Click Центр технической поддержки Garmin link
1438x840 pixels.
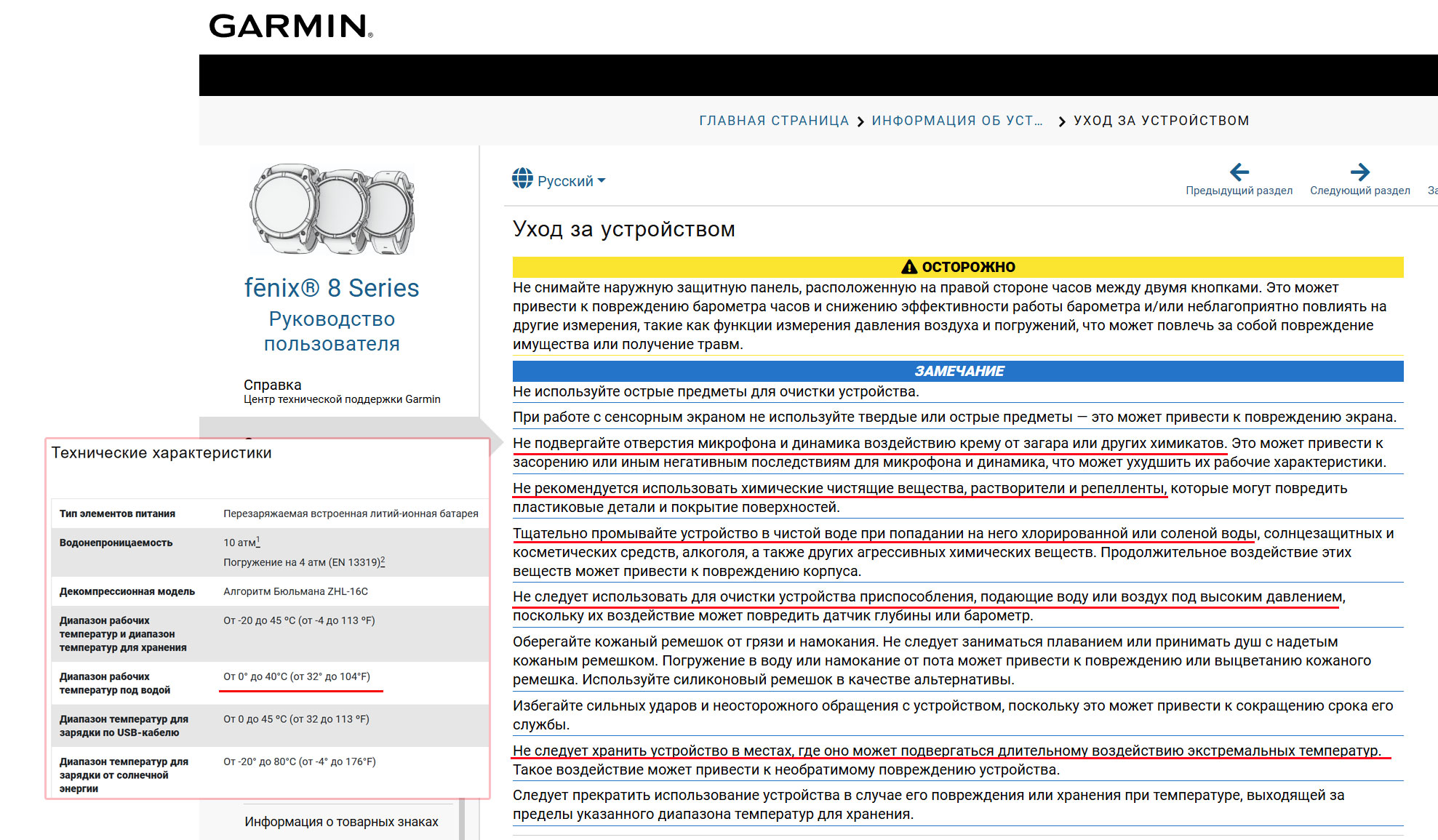coord(342,399)
